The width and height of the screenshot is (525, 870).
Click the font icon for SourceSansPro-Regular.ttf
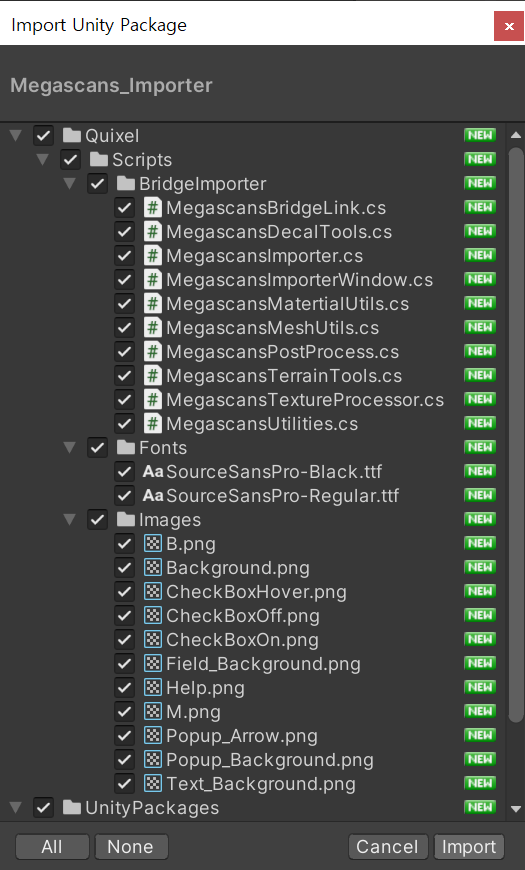coord(153,495)
